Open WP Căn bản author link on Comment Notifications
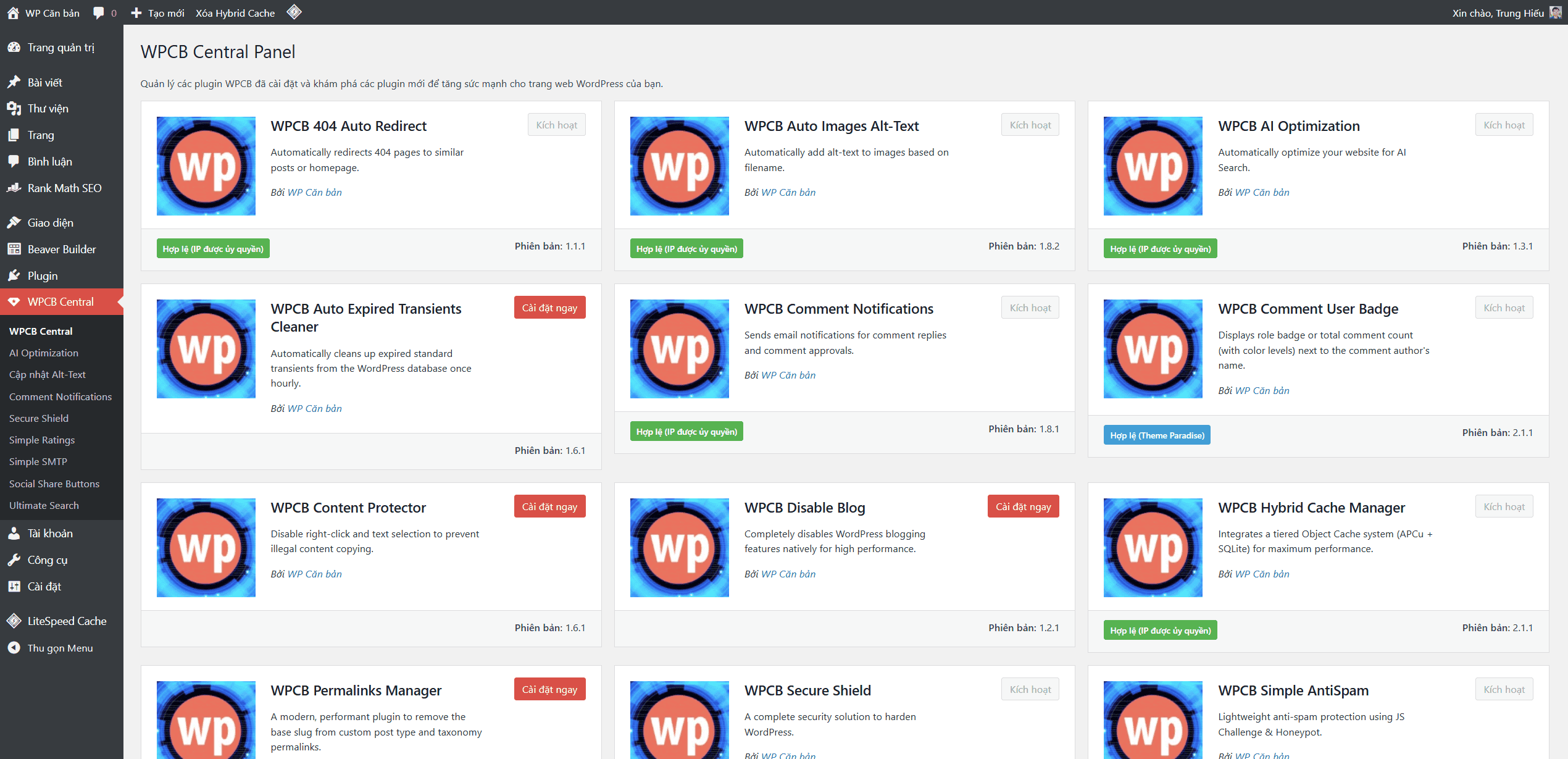Viewport: 1568px width, 759px height. (788, 375)
